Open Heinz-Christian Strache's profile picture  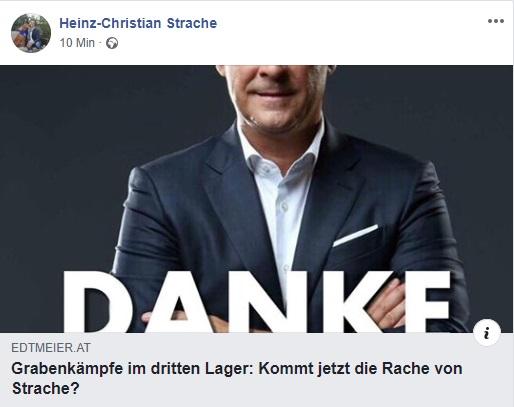(31, 33)
